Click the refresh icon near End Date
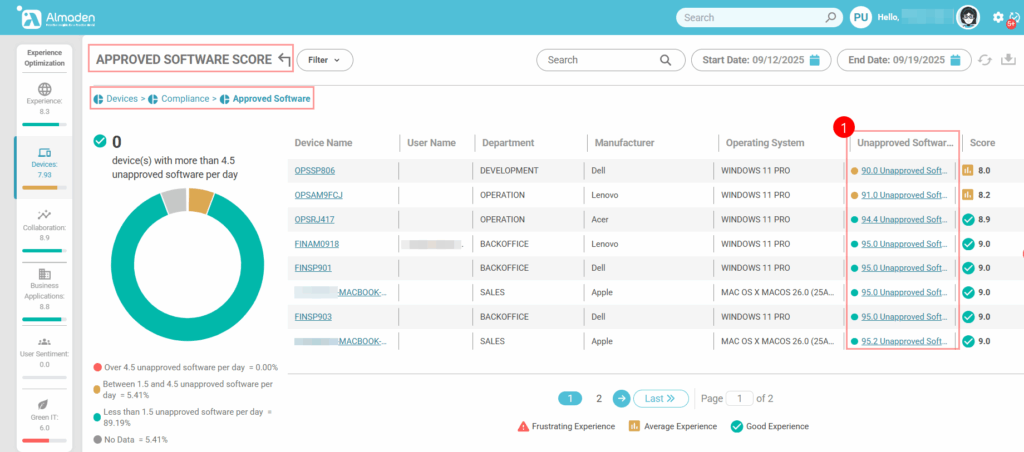 pyautogui.click(x=986, y=60)
